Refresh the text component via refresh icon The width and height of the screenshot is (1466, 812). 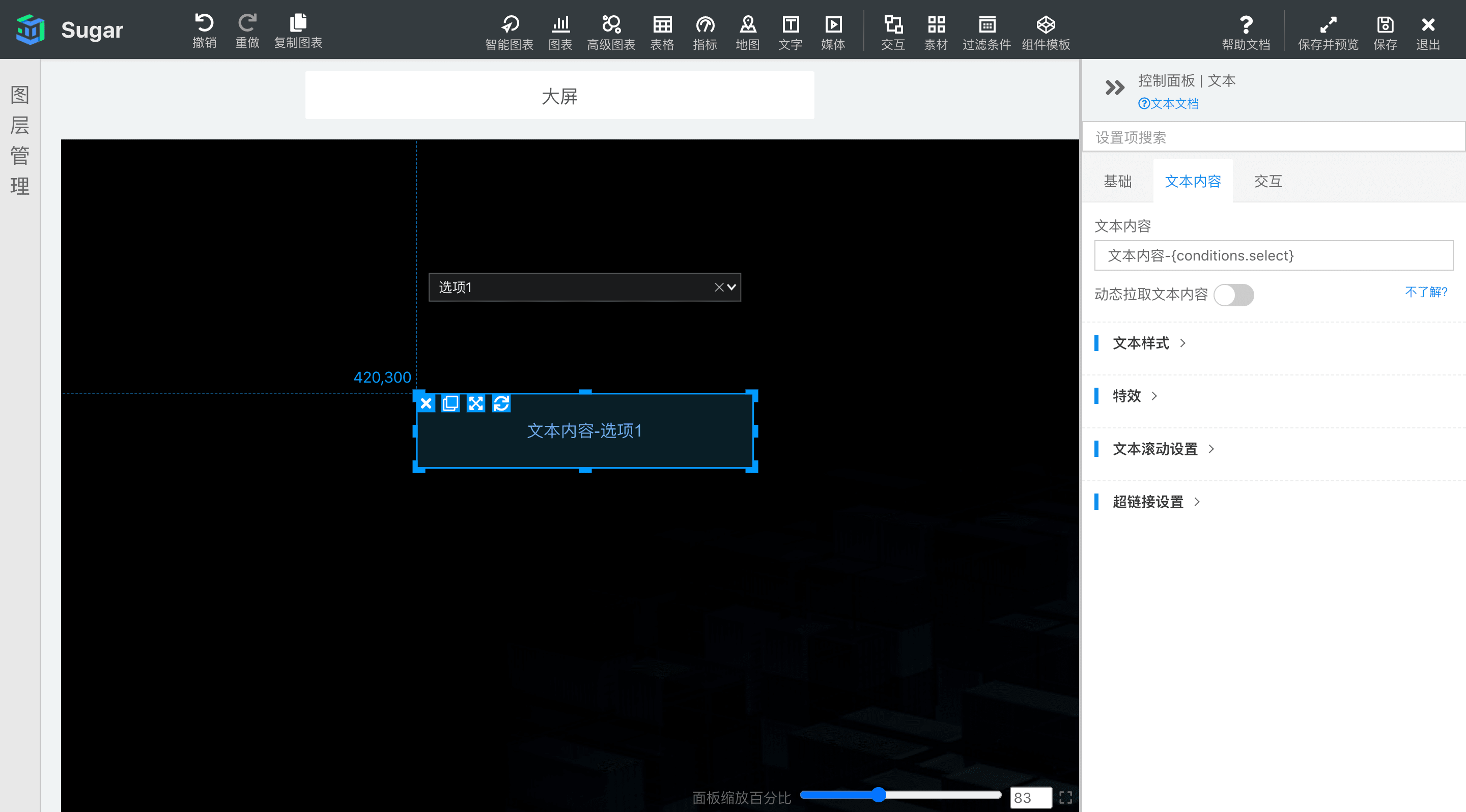(501, 403)
